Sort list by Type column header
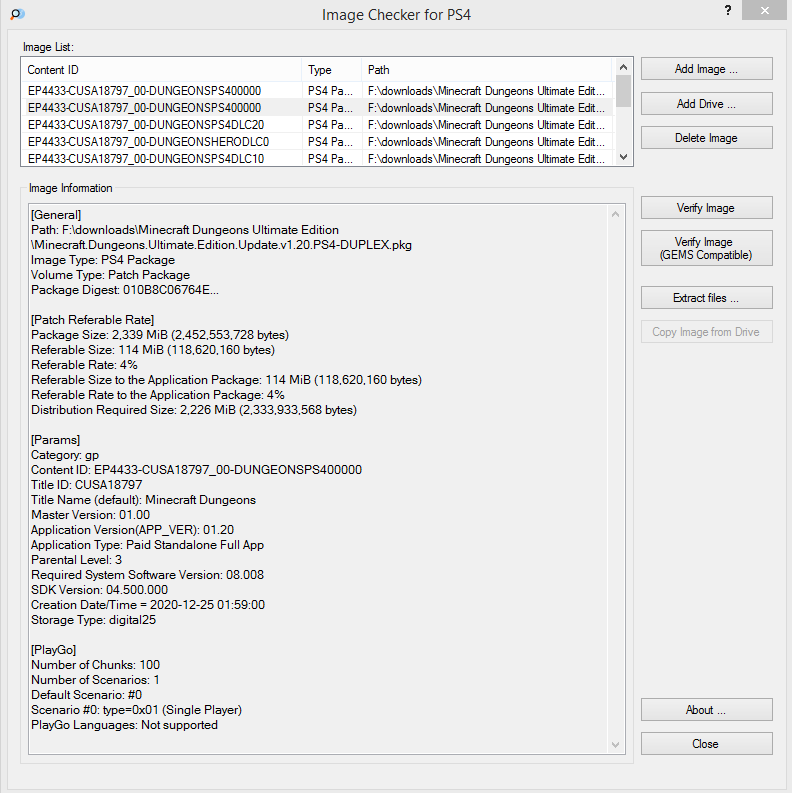The image size is (792, 793). coord(332,70)
